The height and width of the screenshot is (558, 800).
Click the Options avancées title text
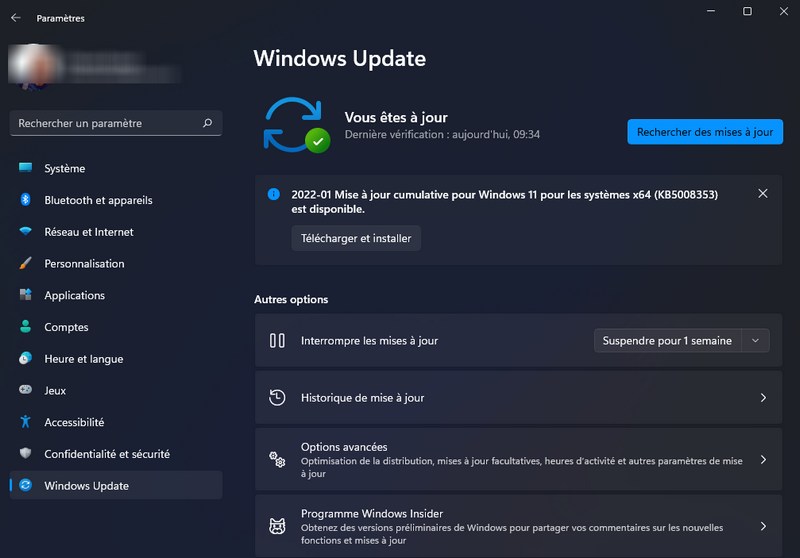(344, 447)
